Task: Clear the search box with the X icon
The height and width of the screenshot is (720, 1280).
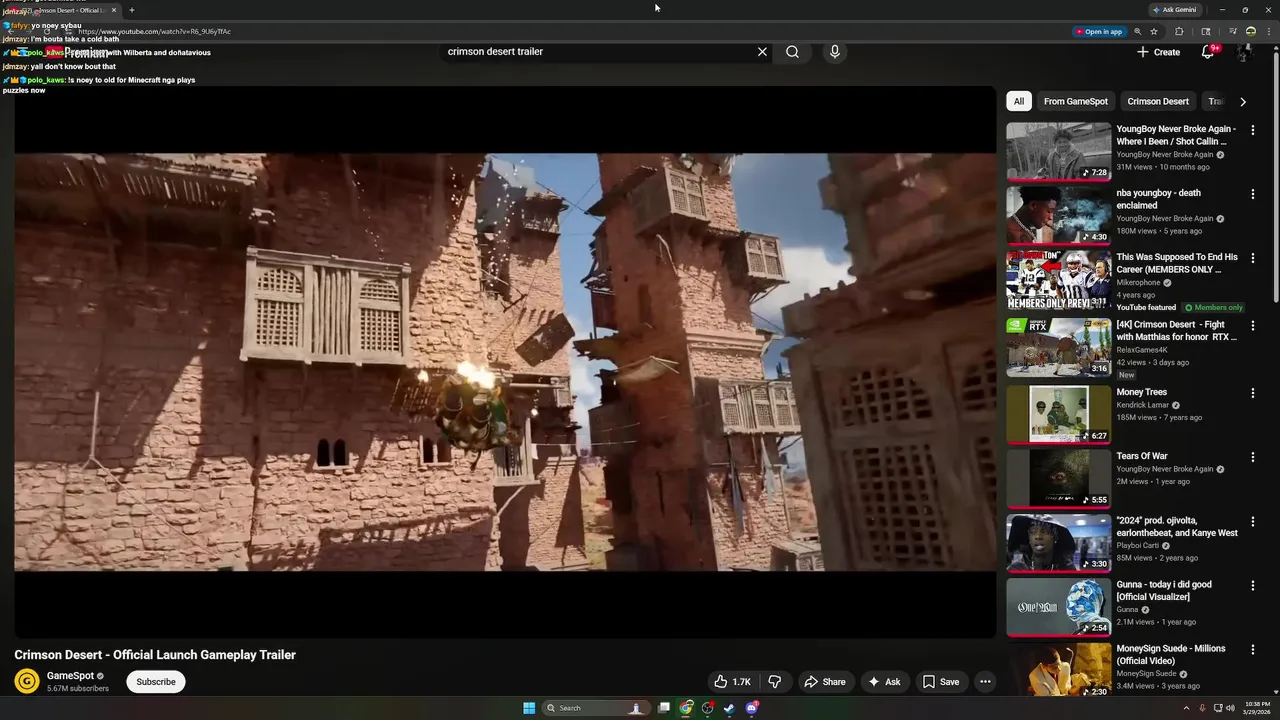Action: tap(762, 52)
